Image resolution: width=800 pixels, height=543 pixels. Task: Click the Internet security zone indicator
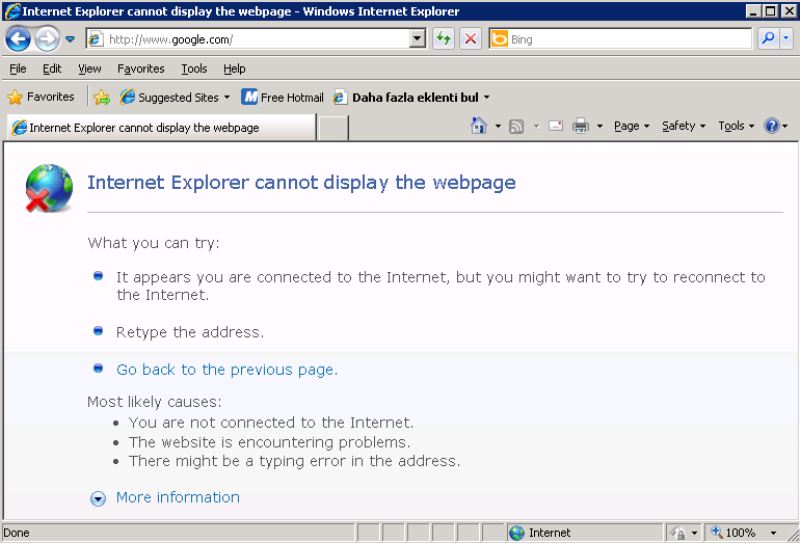click(x=585, y=533)
